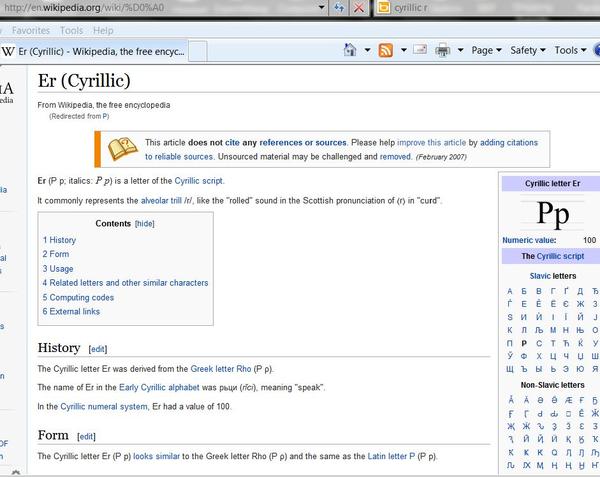Image resolution: width=600 pixels, height=477 pixels.
Task: Hide the Contents box via hide link
Action: (x=145, y=224)
